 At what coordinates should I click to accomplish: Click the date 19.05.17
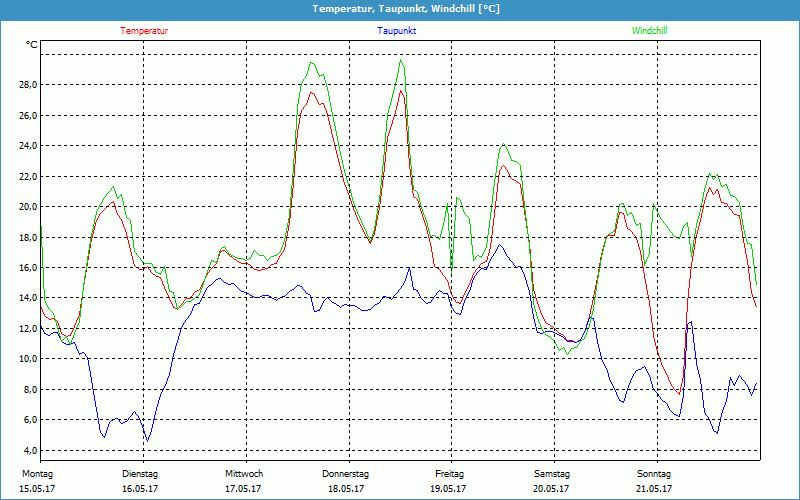tap(448, 489)
